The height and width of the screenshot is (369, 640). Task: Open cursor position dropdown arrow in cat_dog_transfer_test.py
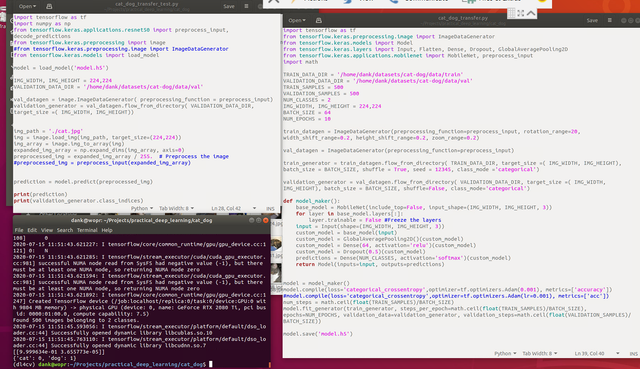(x=254, y=208)
